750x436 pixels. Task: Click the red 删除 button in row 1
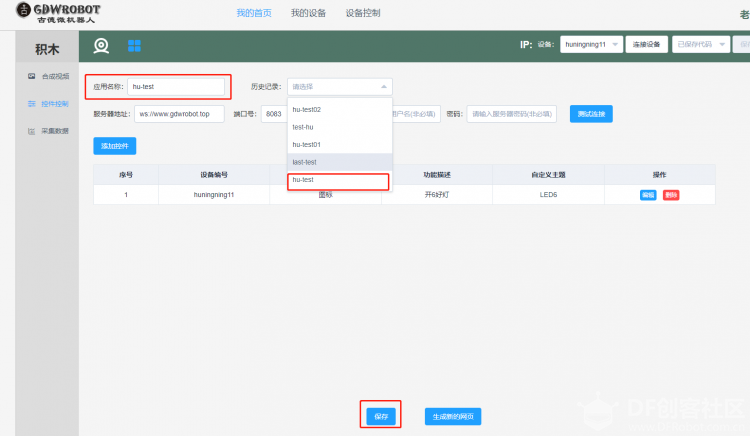[x=671, y=195]
